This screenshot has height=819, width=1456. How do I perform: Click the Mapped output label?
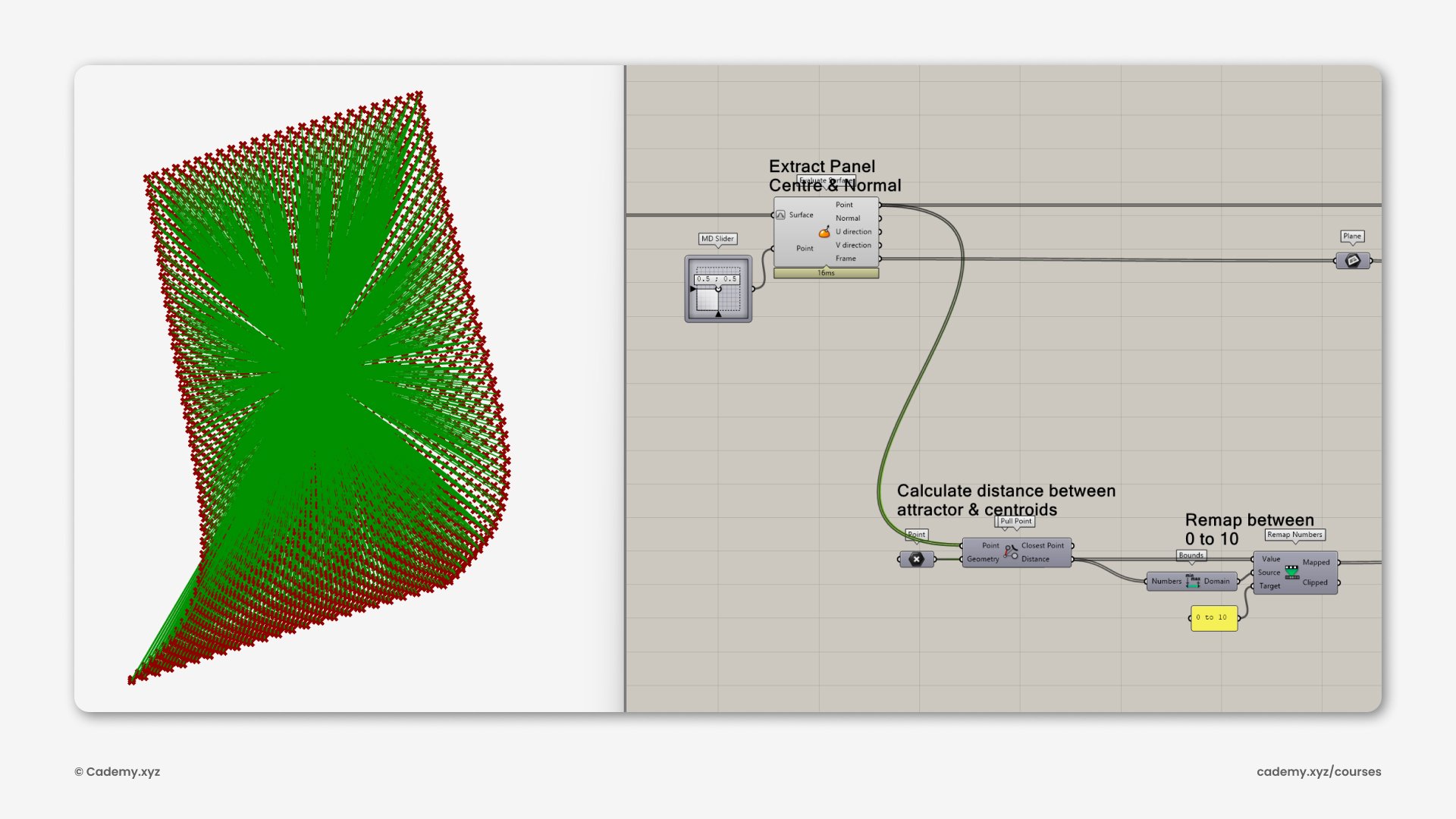coord(1316,563)
